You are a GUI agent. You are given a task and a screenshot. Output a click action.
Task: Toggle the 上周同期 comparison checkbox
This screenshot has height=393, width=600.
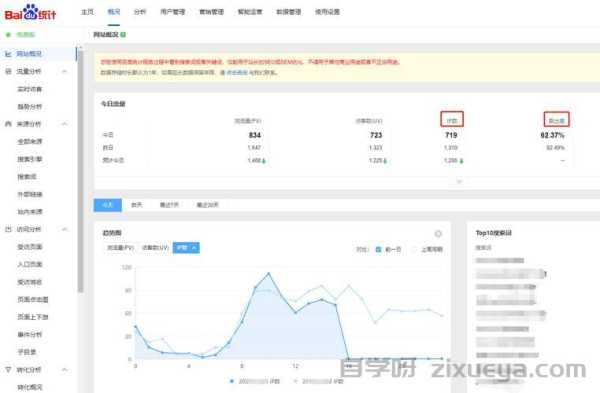(414, 249)
